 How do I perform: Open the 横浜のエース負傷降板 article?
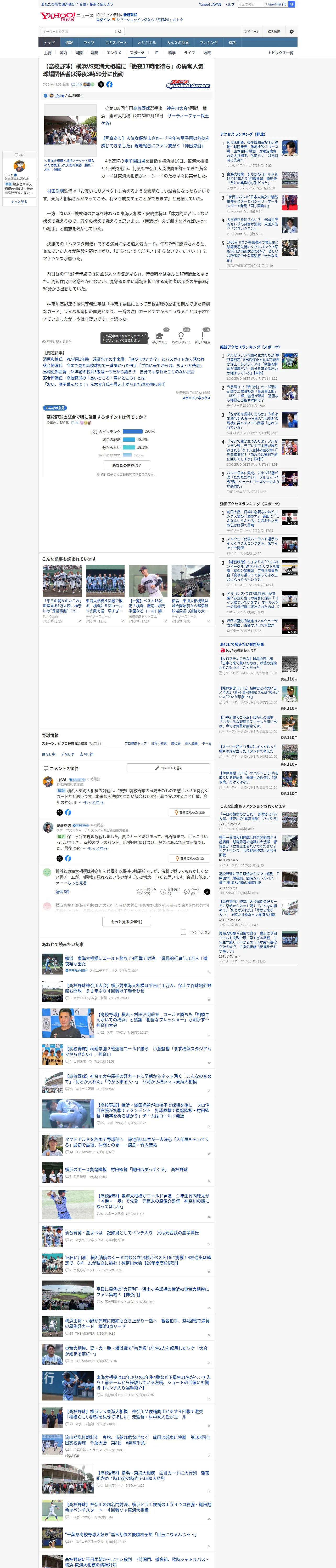(126, 1169)
